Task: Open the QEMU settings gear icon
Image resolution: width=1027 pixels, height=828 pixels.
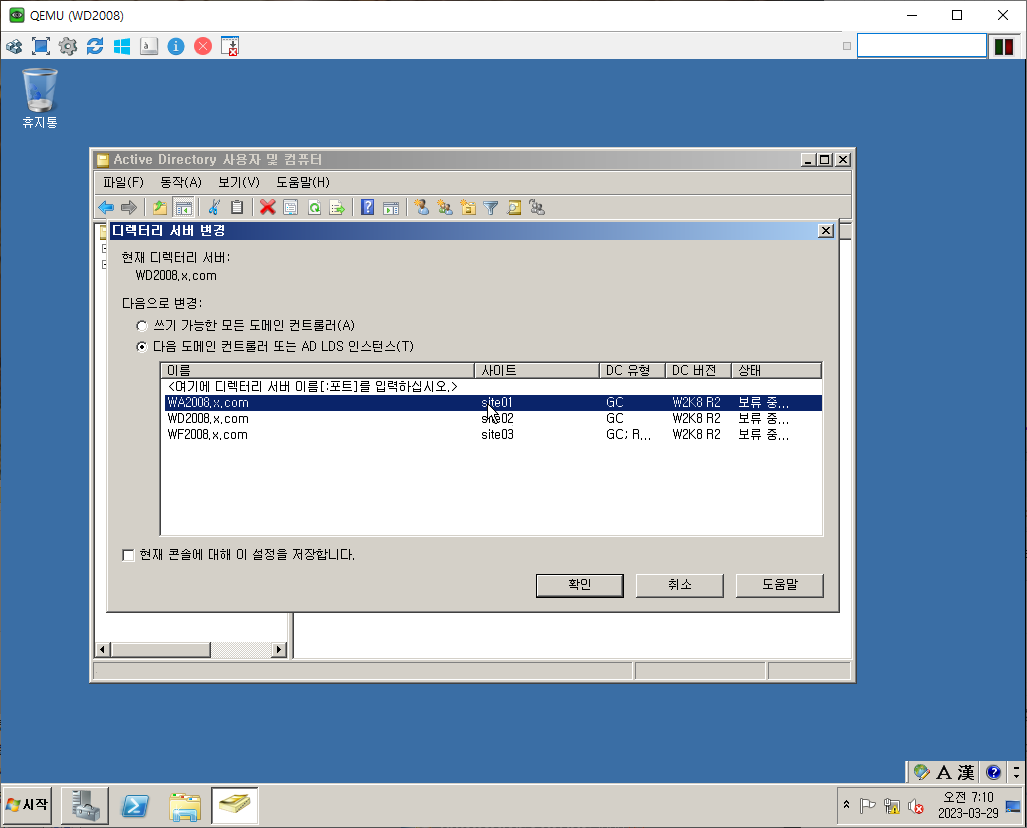Action: click(x=67, y=47)
